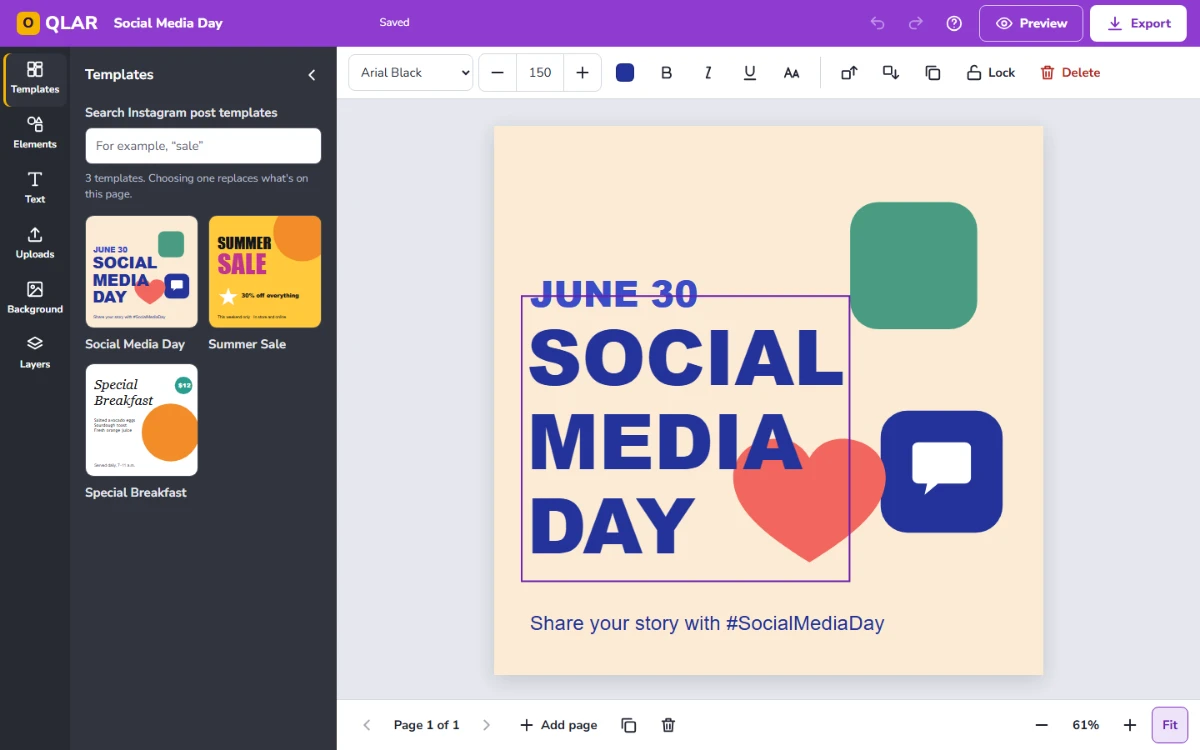This screenshot has height=750, width=1200.
Task: Duplicate the selected element
Action: coord(933,73)
